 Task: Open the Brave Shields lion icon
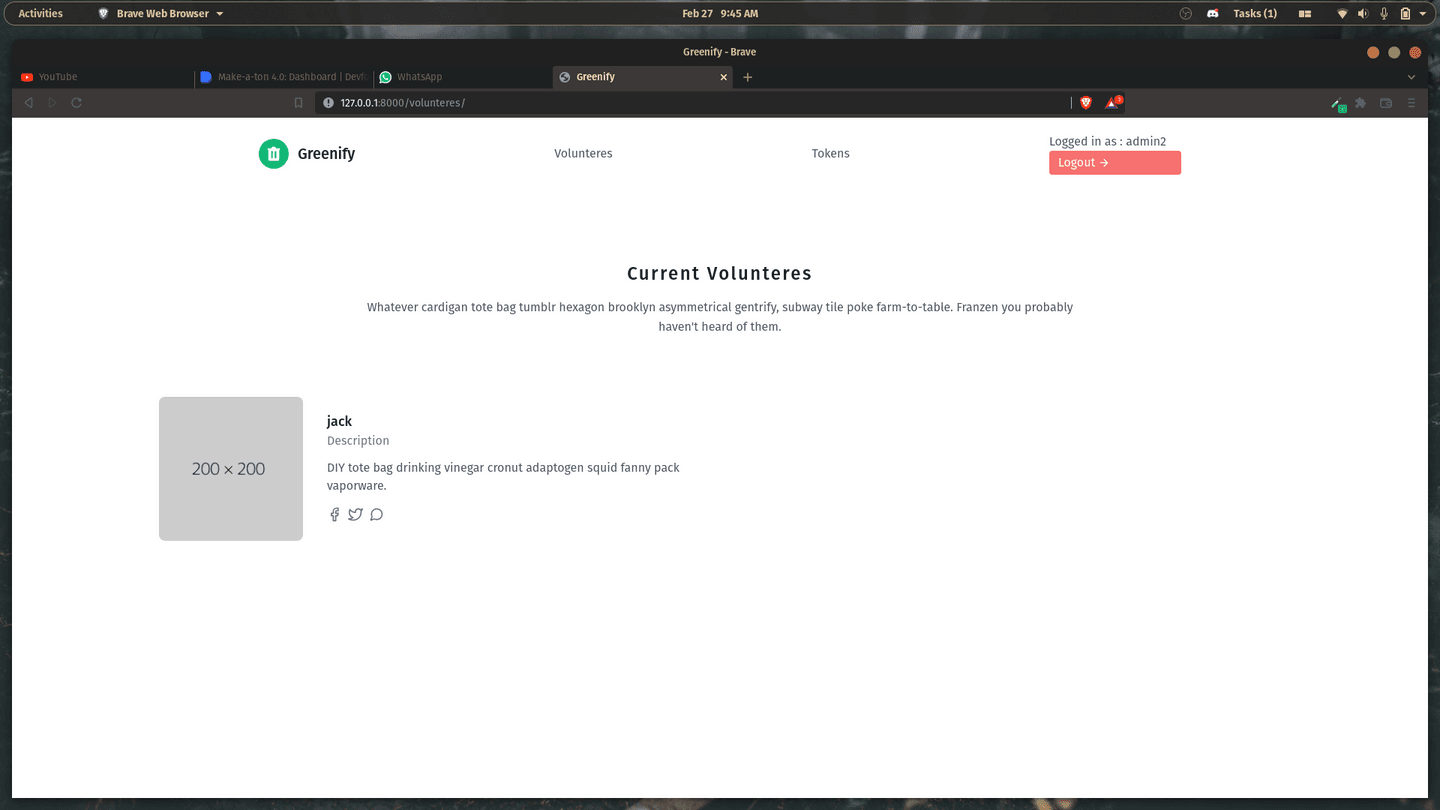click(1086, 103)
